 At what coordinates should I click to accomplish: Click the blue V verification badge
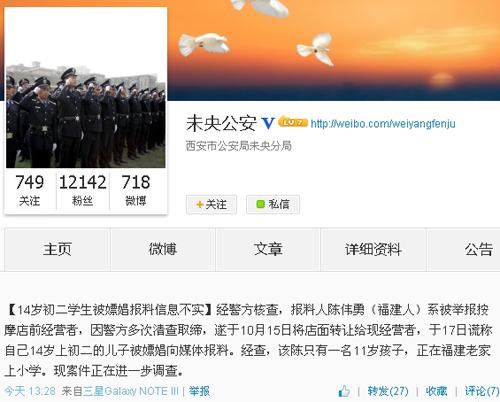[x=268, y=123]
